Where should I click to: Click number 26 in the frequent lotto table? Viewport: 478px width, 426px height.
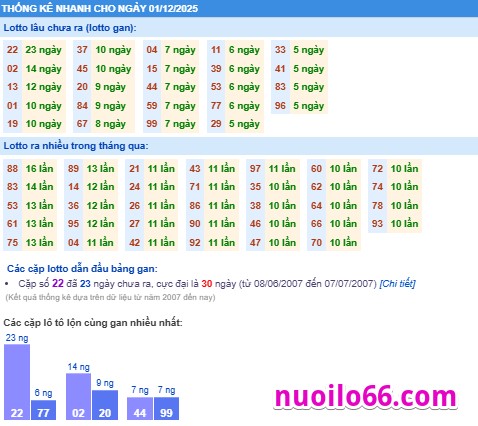(134, 205)
